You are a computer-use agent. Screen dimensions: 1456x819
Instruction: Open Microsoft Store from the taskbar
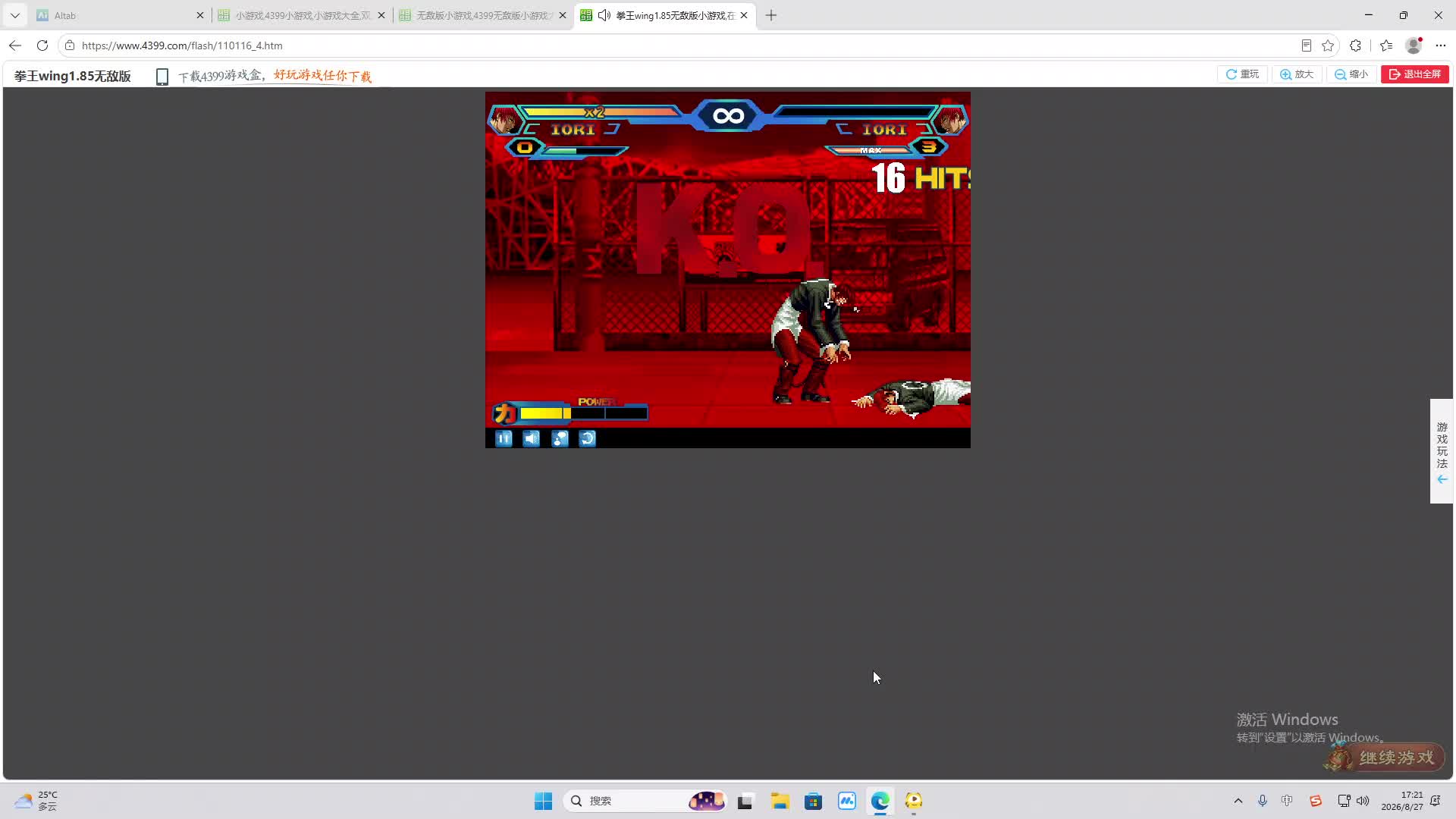tap(814, 801)
